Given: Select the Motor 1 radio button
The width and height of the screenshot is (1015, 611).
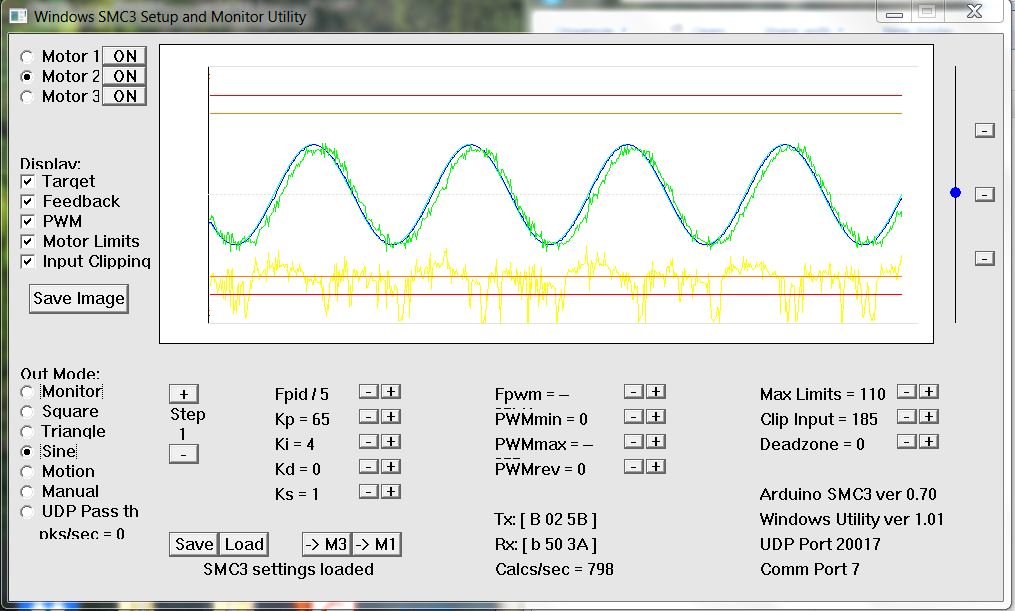Looking at the screenshot, I should click(27, 57).
